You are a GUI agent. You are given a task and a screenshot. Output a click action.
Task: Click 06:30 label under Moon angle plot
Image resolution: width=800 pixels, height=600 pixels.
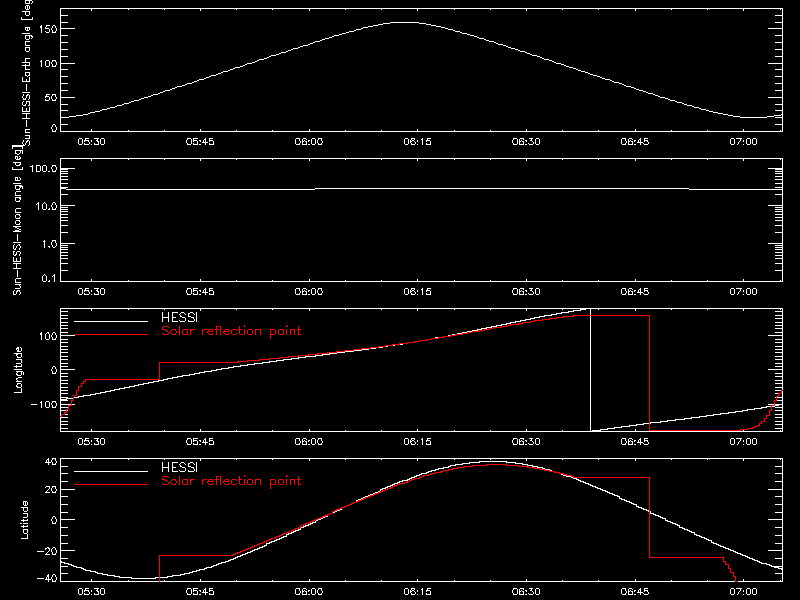point(526,292)
